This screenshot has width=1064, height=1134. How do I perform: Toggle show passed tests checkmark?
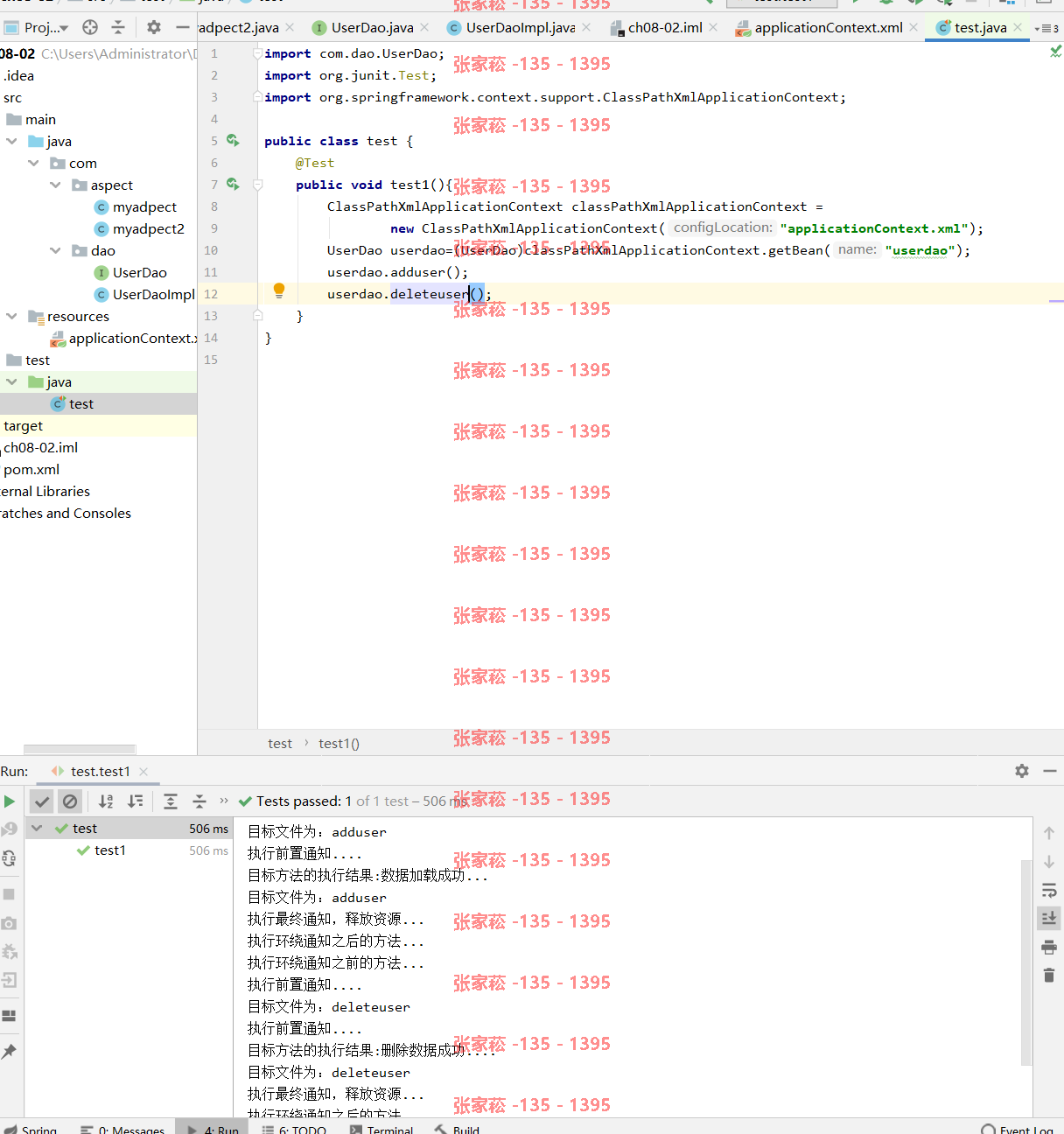click(42, 801)
